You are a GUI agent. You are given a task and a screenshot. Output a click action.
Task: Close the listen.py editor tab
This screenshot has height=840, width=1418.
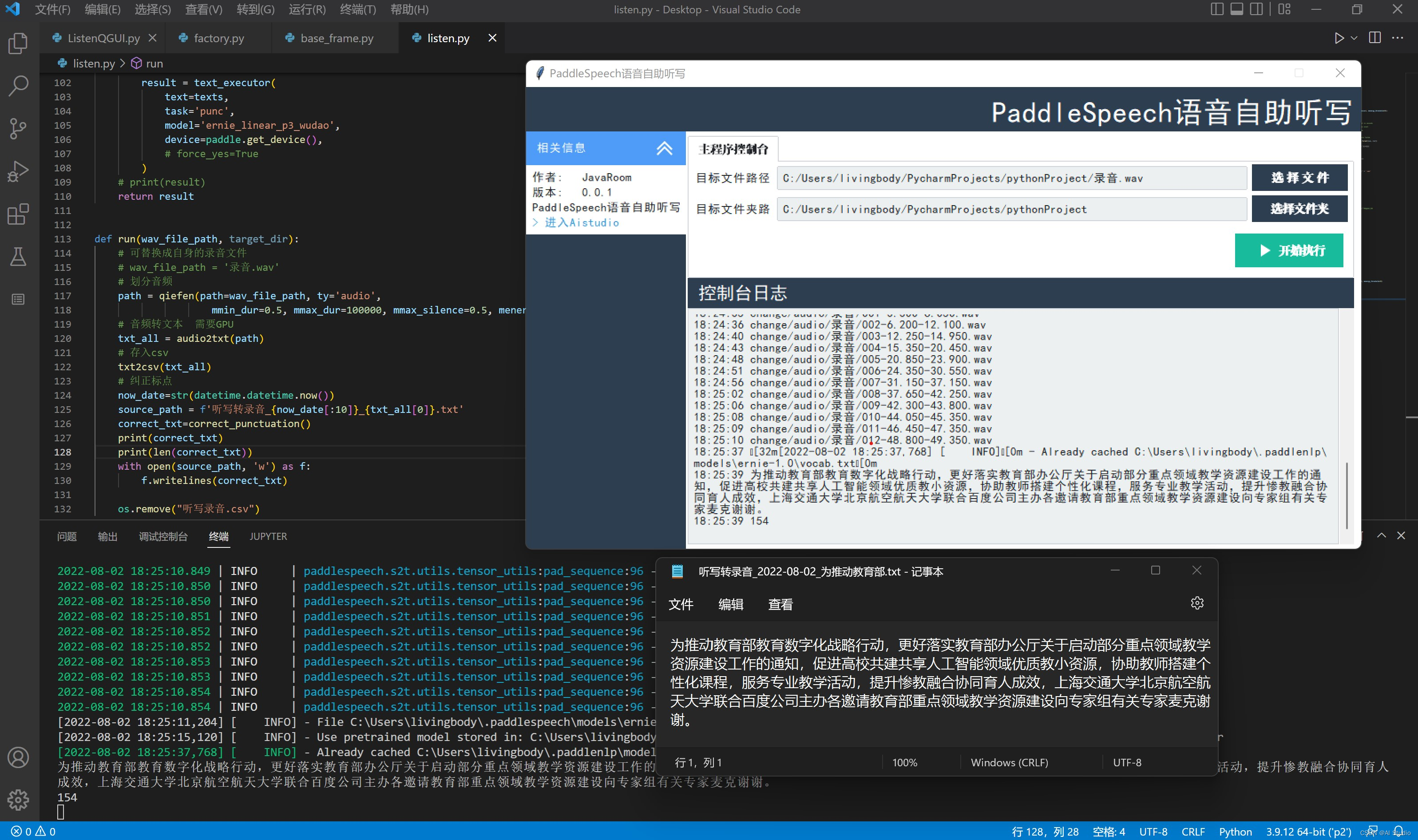click(492, 38)
